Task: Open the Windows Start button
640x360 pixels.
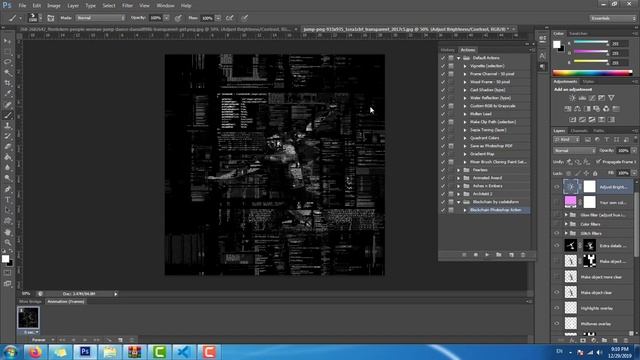Action: pyautogui.click(x=10, y=352)
